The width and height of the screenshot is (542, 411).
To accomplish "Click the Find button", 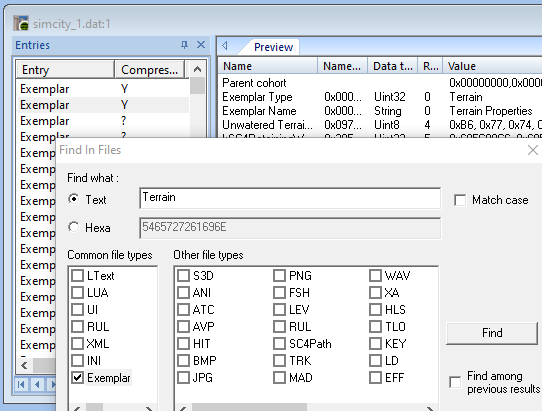I will coord(492,333).
